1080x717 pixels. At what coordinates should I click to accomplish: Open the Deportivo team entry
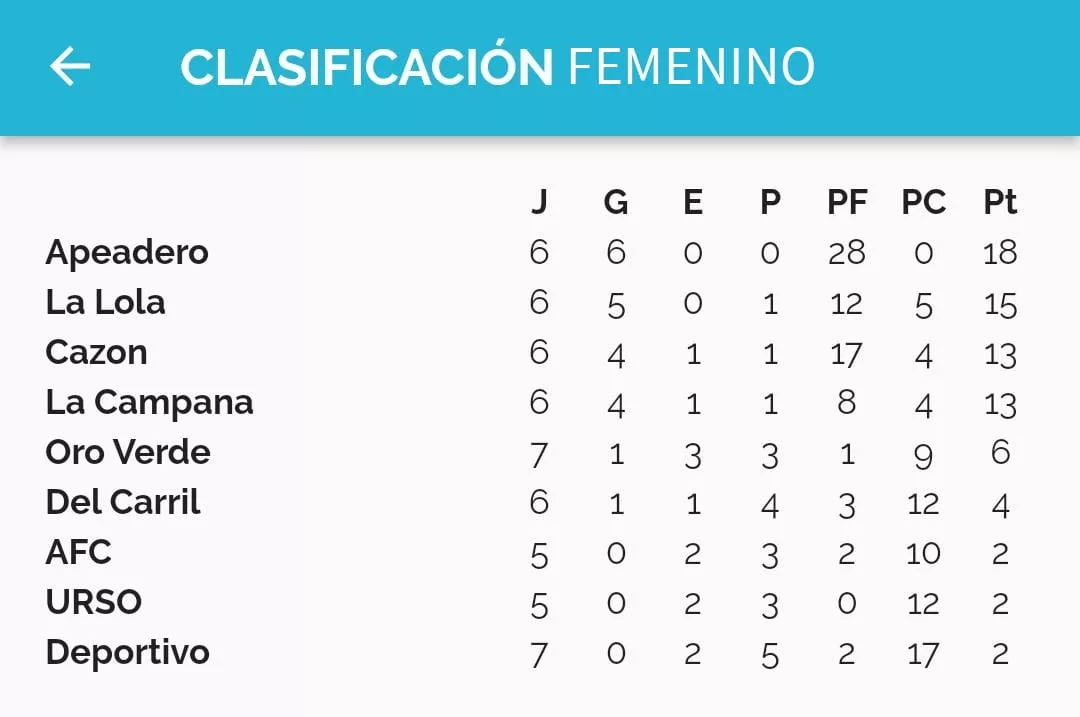click(127, 652)
